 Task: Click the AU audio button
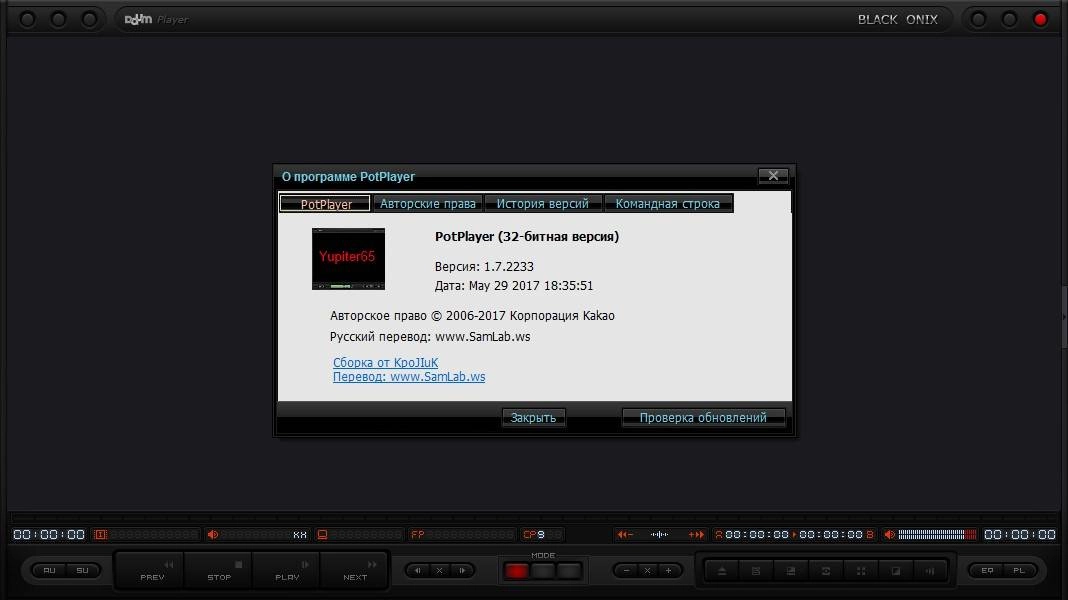click(x=50, y=571)
